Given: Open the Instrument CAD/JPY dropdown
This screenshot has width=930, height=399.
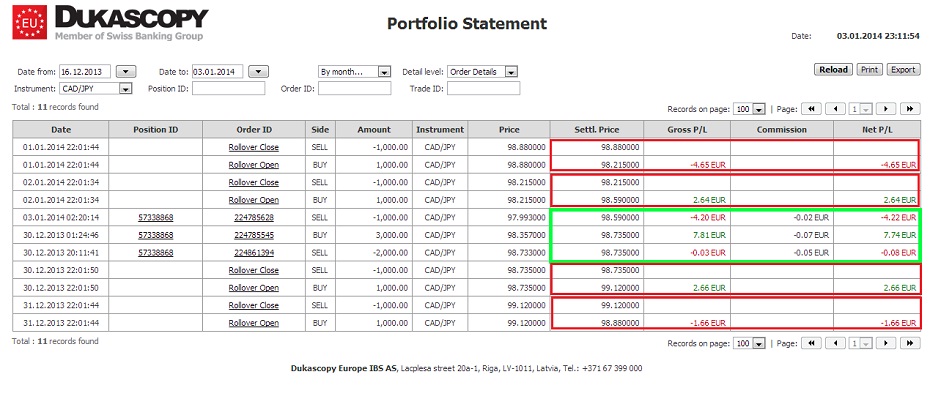Looking at the screenshot, I should tap(95, 89).
